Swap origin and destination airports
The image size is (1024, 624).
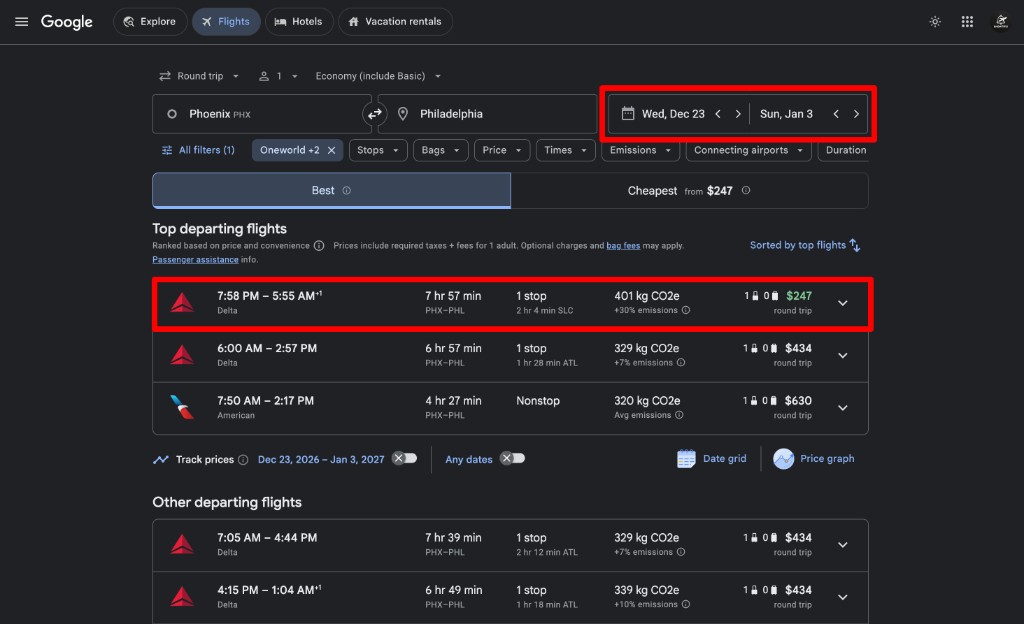374,114
